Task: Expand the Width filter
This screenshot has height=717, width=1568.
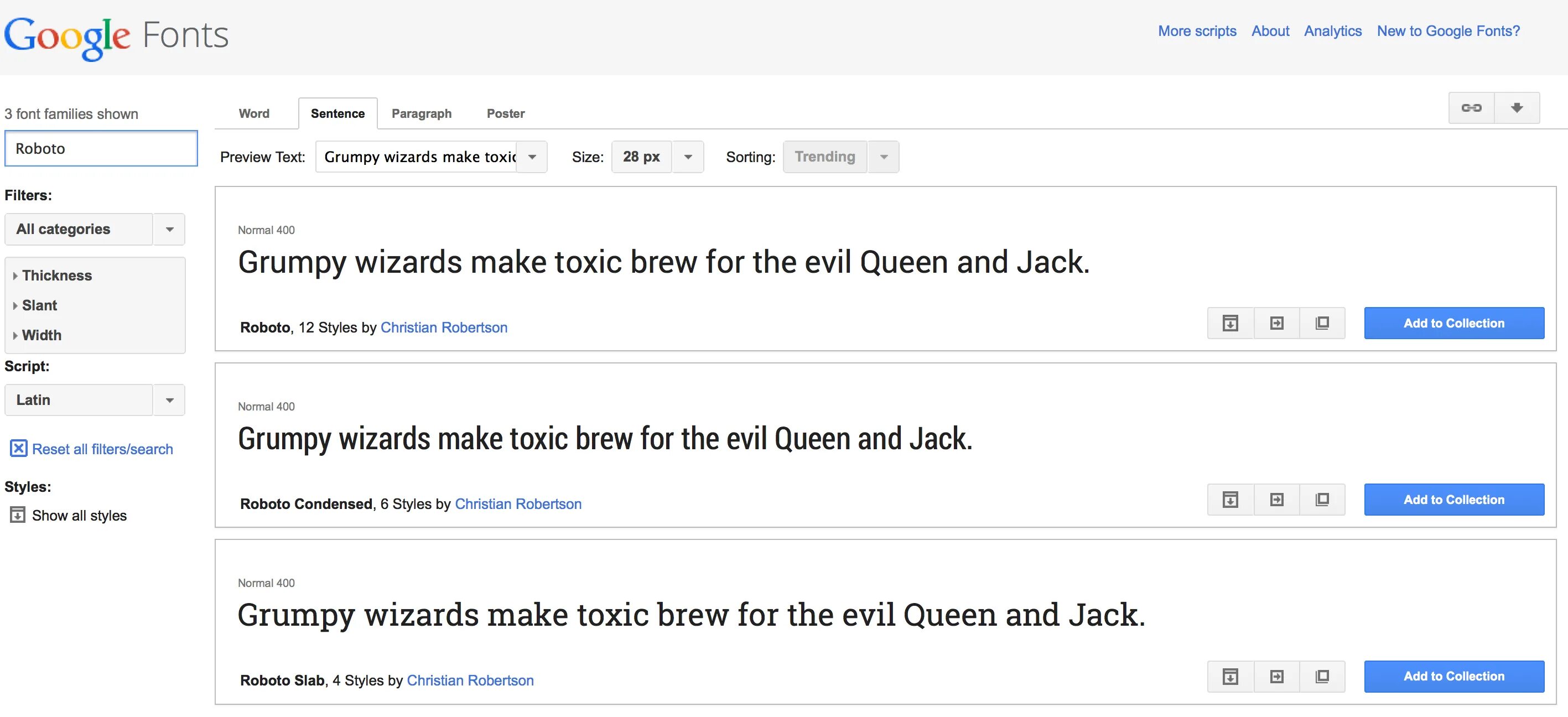Action: tap(37, 335)
